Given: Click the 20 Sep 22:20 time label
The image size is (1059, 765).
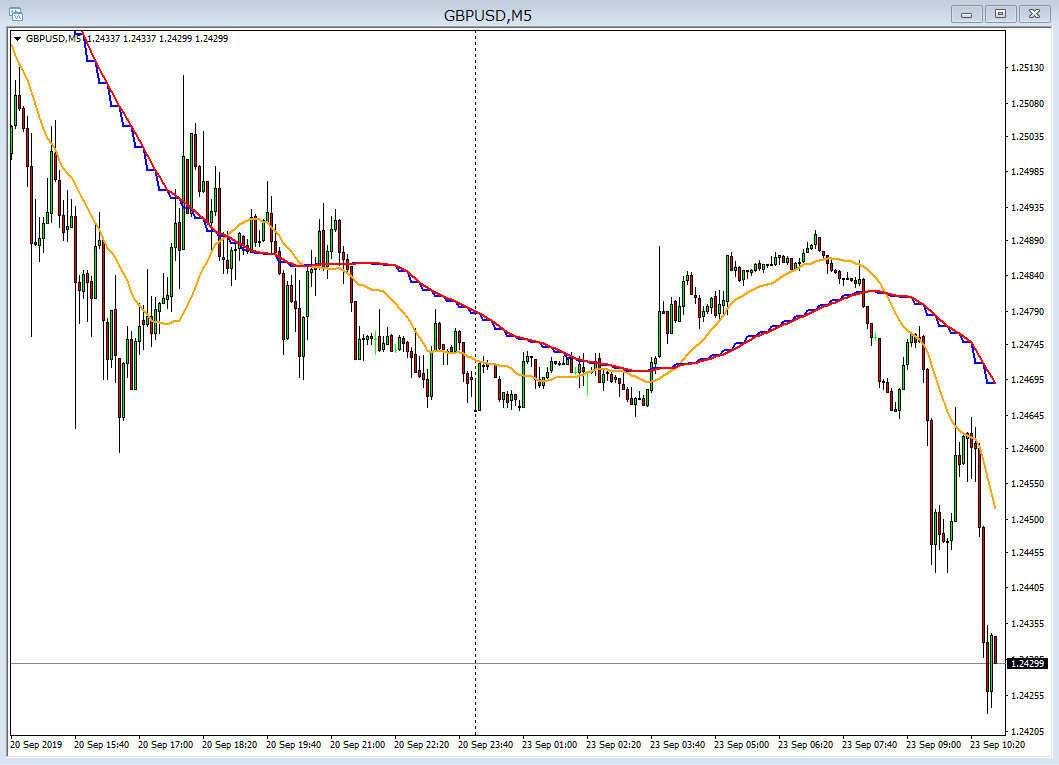Looking at the screenshot, I should tap(421, 745).
